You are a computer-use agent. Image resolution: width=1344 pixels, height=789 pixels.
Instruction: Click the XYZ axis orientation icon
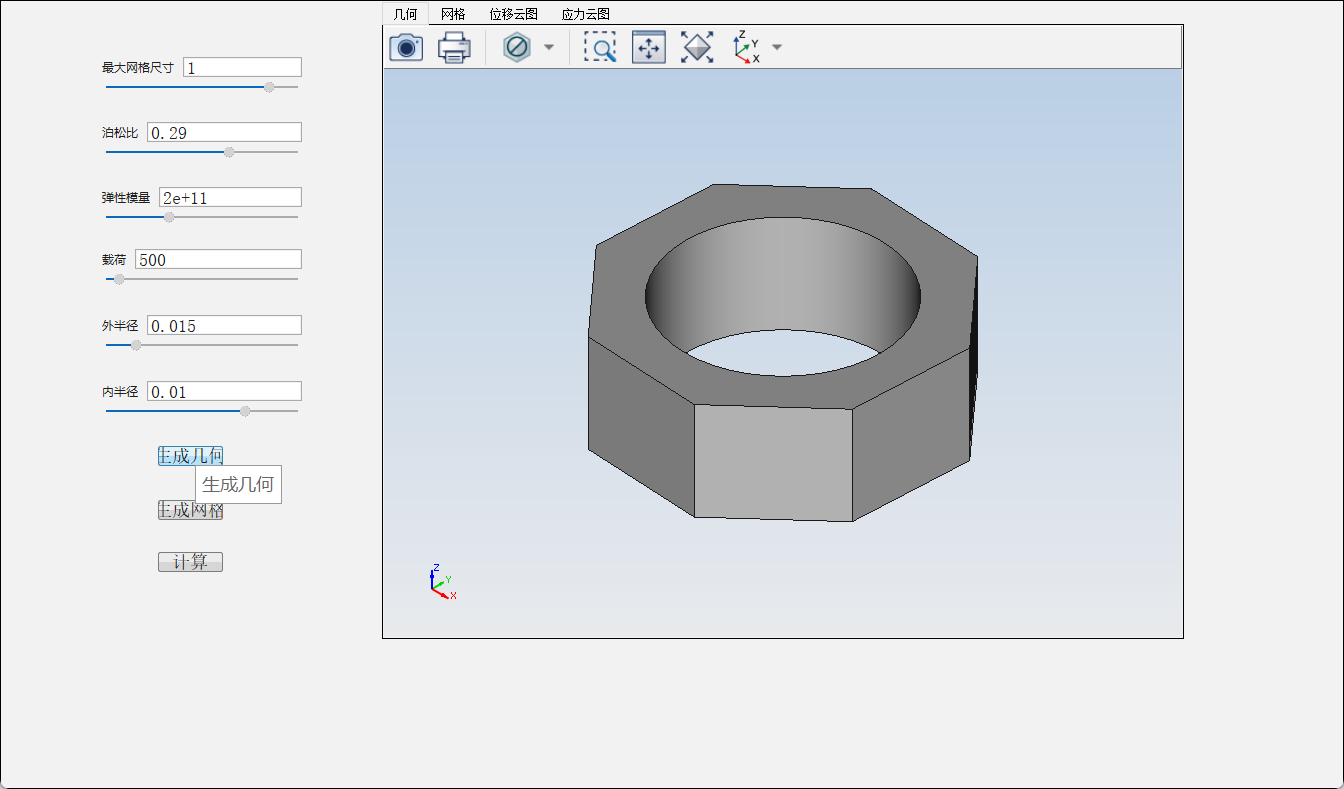pos(746,47)
